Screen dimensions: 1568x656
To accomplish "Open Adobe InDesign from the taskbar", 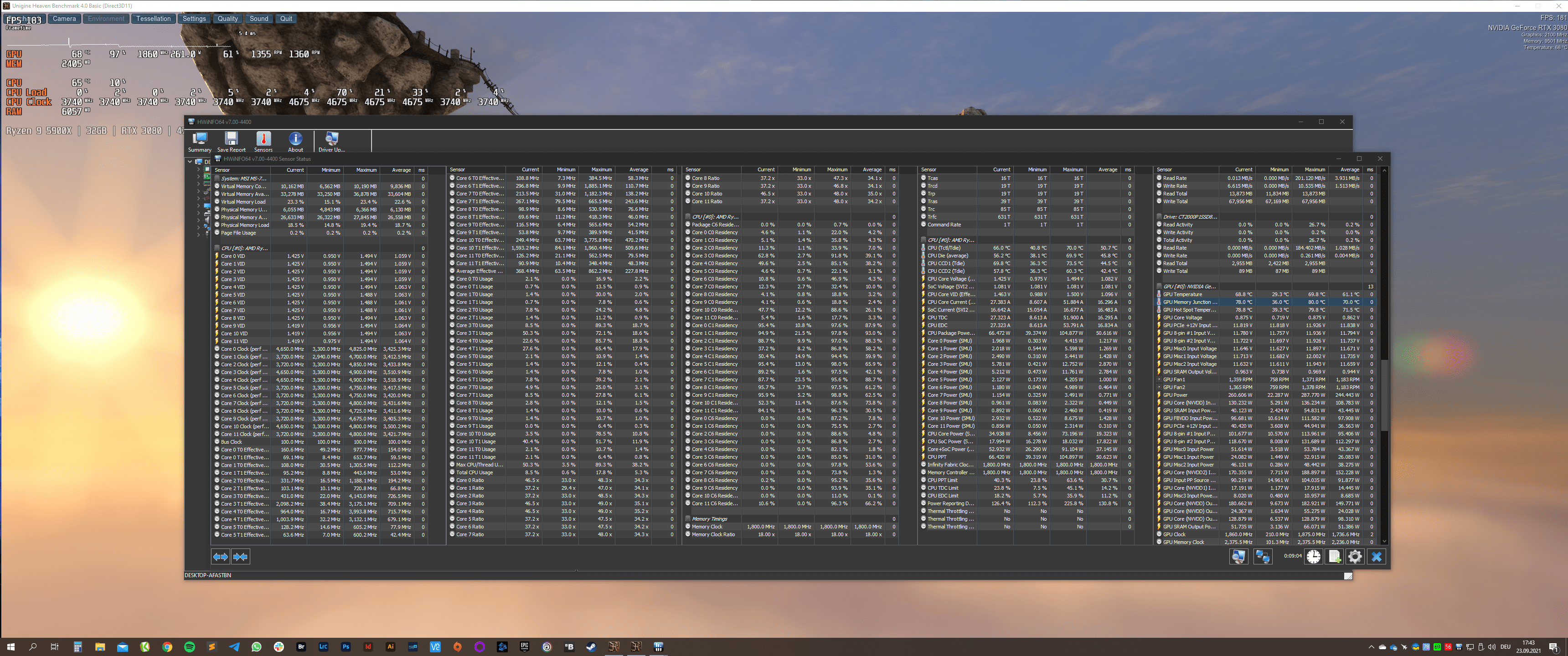I will pyautogui.click(x=368, y=646).
